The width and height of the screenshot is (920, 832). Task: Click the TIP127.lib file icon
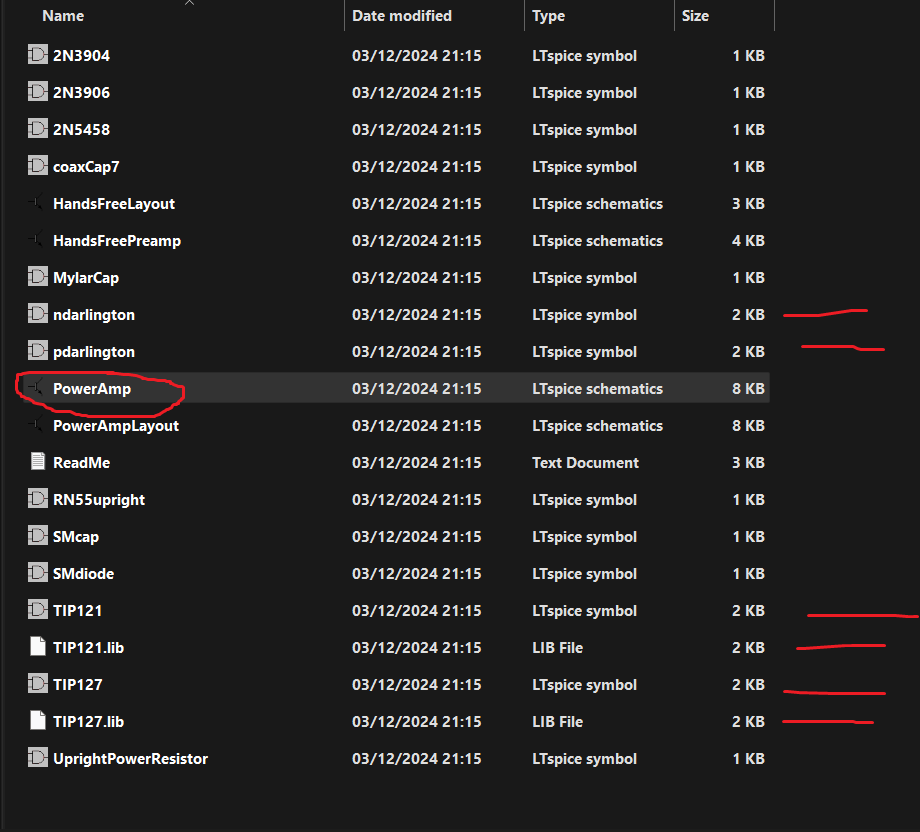[38, 721]
